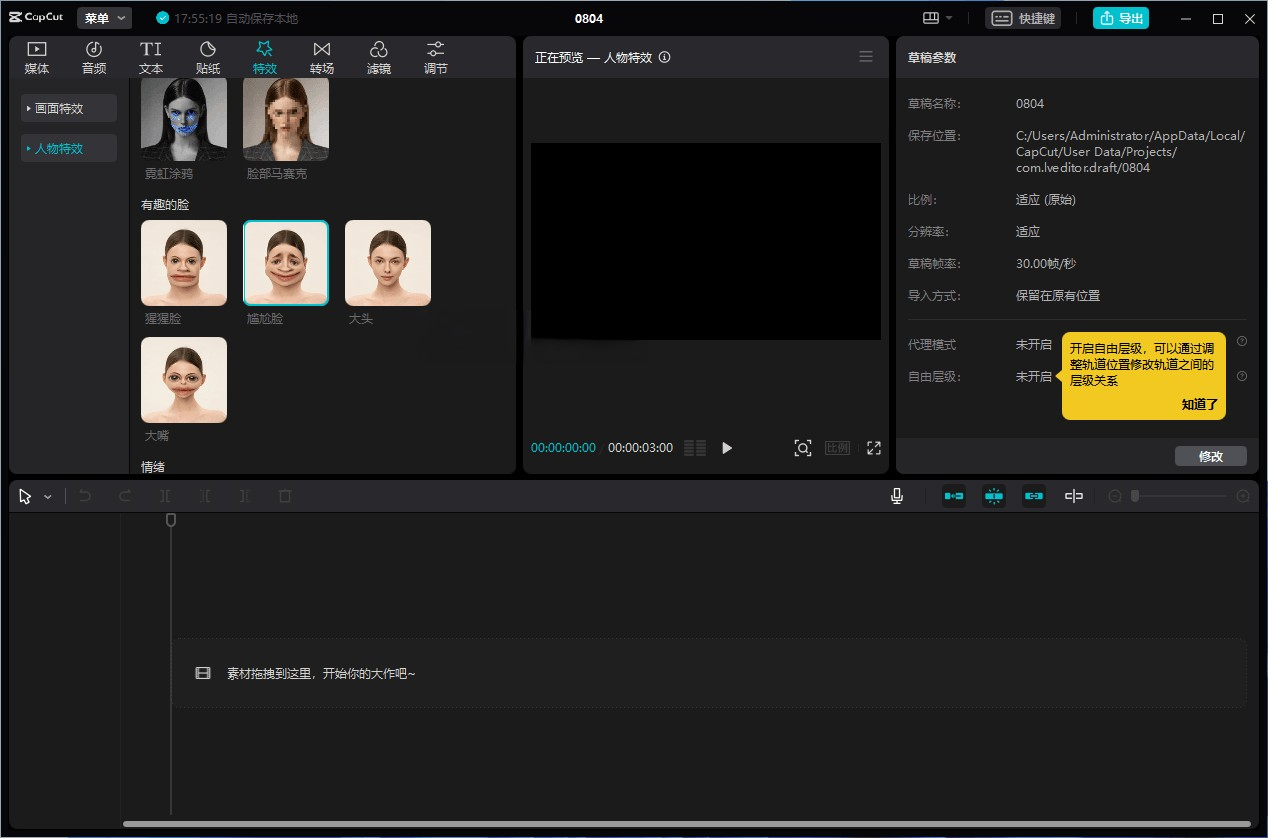Click the timeline zoom-in icon
This screenshot has height=838, width=1268.
(1243, 496)
